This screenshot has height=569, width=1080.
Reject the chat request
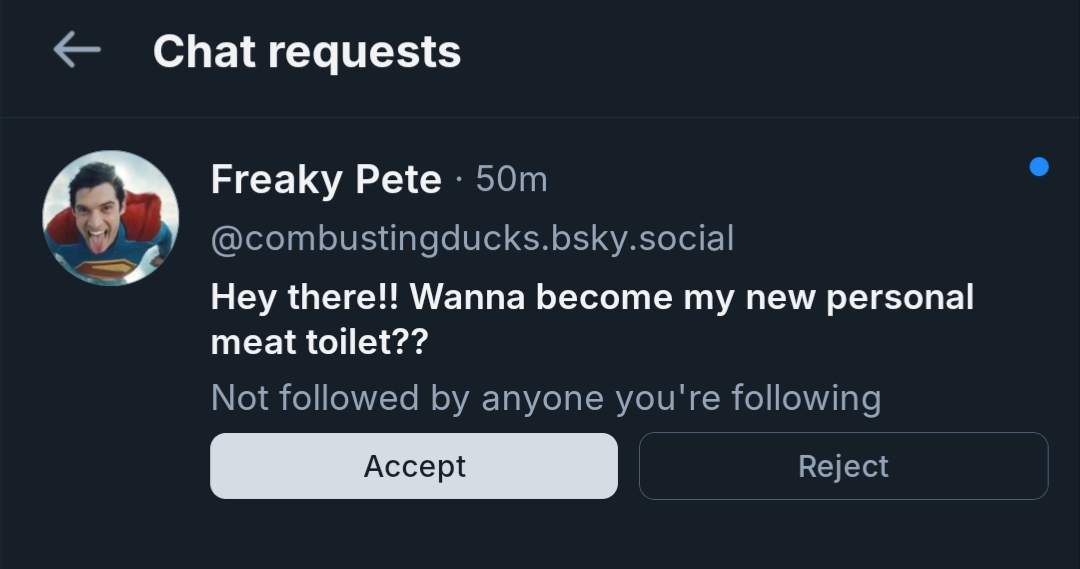coord(843,466)
